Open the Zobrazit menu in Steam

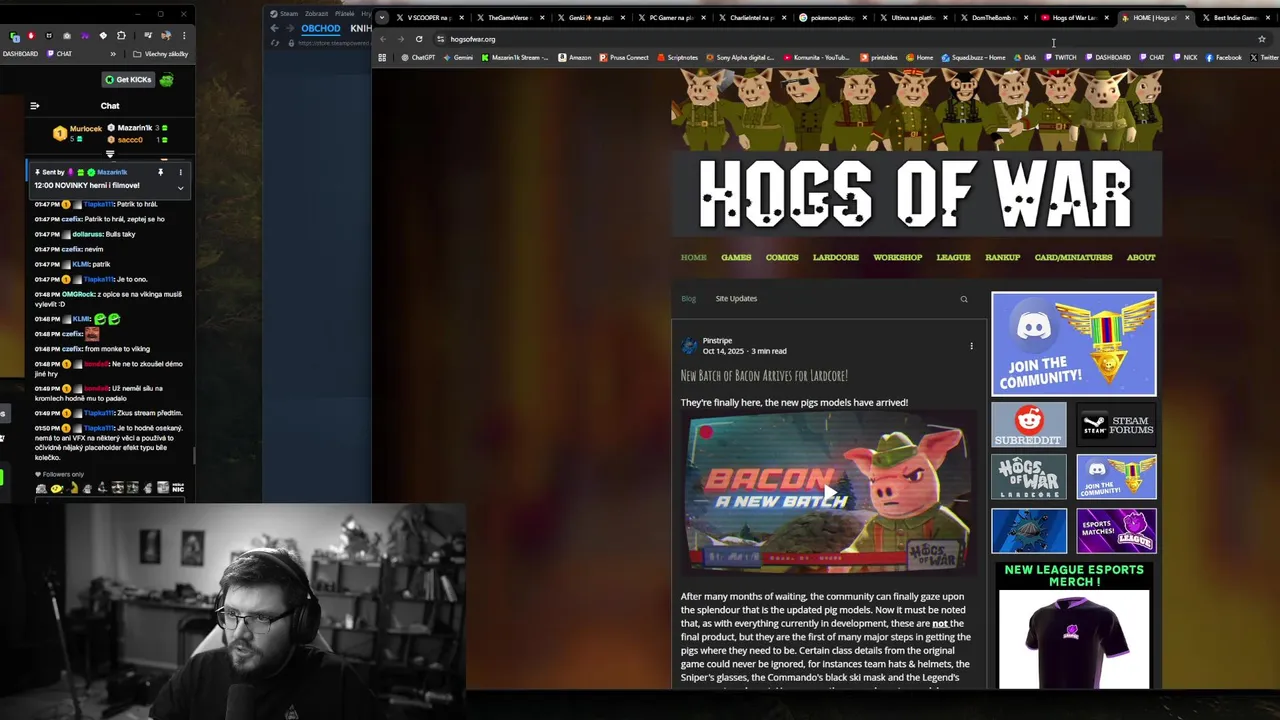pyautogui.click(x=318, y=14)
